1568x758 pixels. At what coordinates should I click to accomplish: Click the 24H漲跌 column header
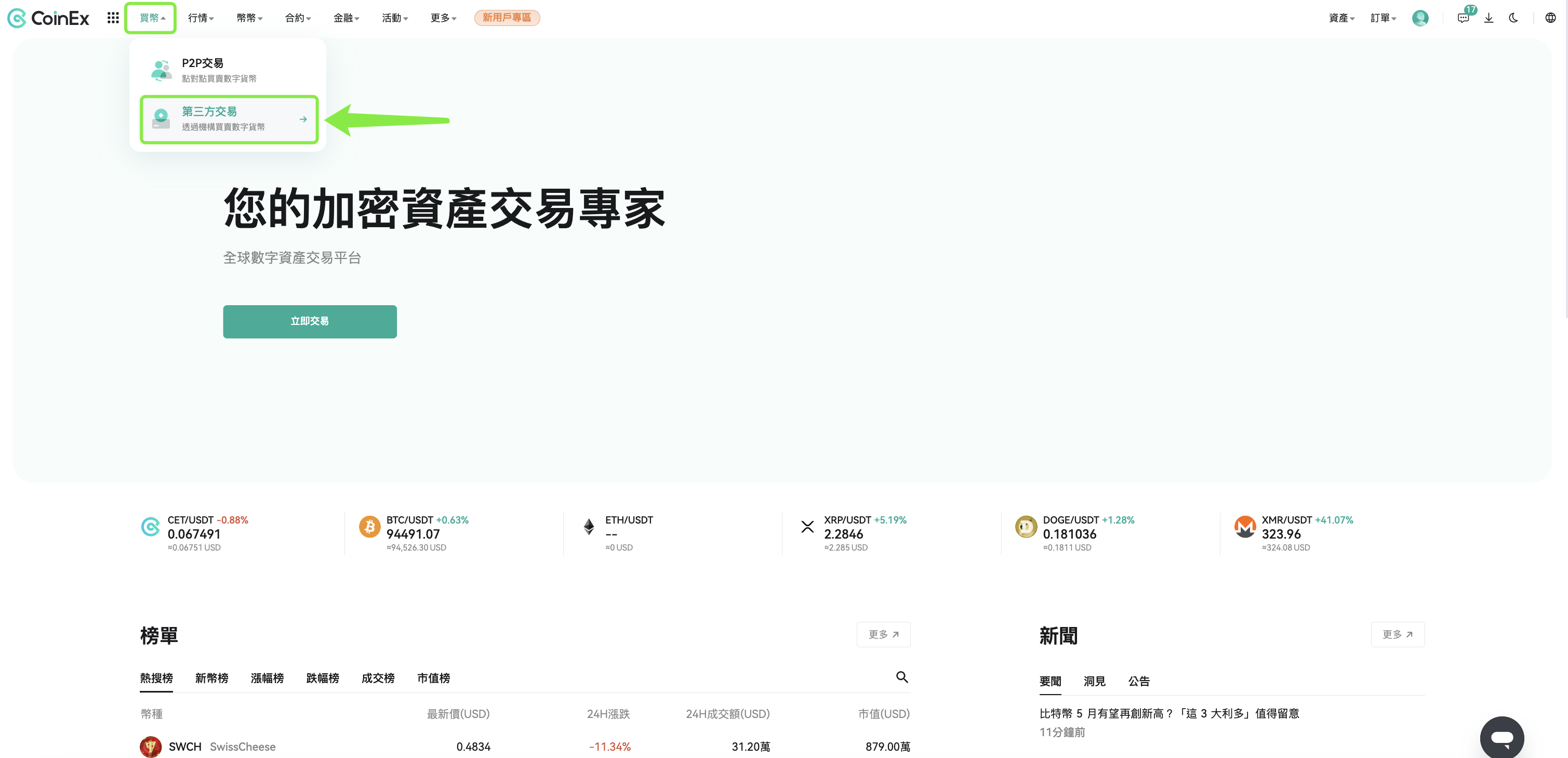coord(608,714)
